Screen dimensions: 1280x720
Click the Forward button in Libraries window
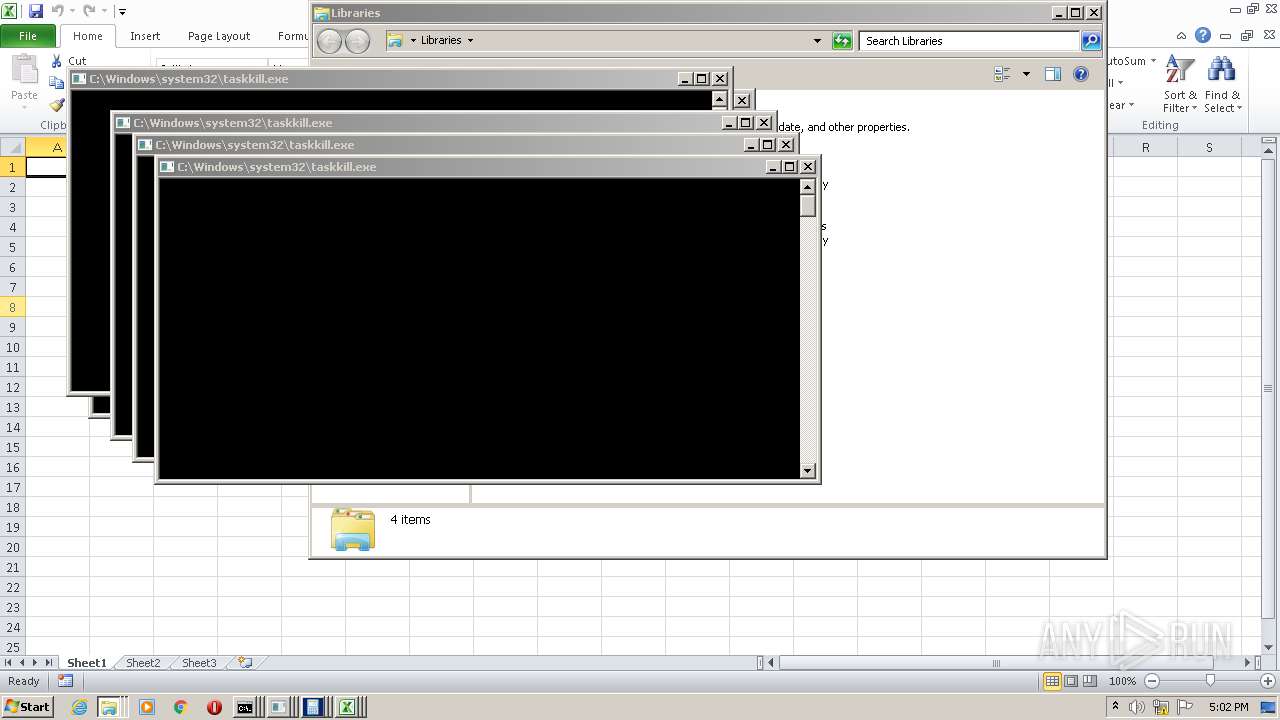[357, 41]
